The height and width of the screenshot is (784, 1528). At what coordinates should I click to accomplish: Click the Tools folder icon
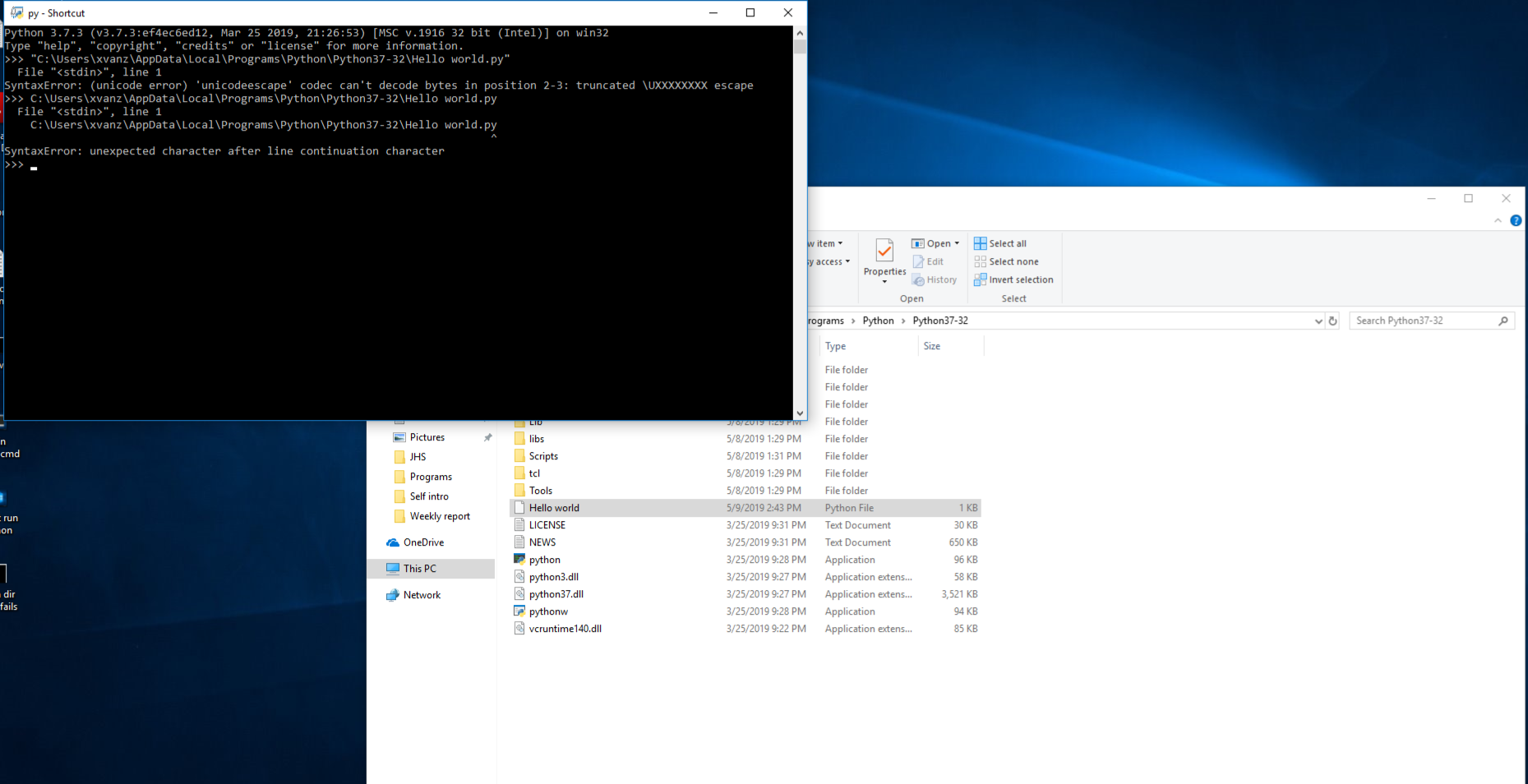click(519, 491)
